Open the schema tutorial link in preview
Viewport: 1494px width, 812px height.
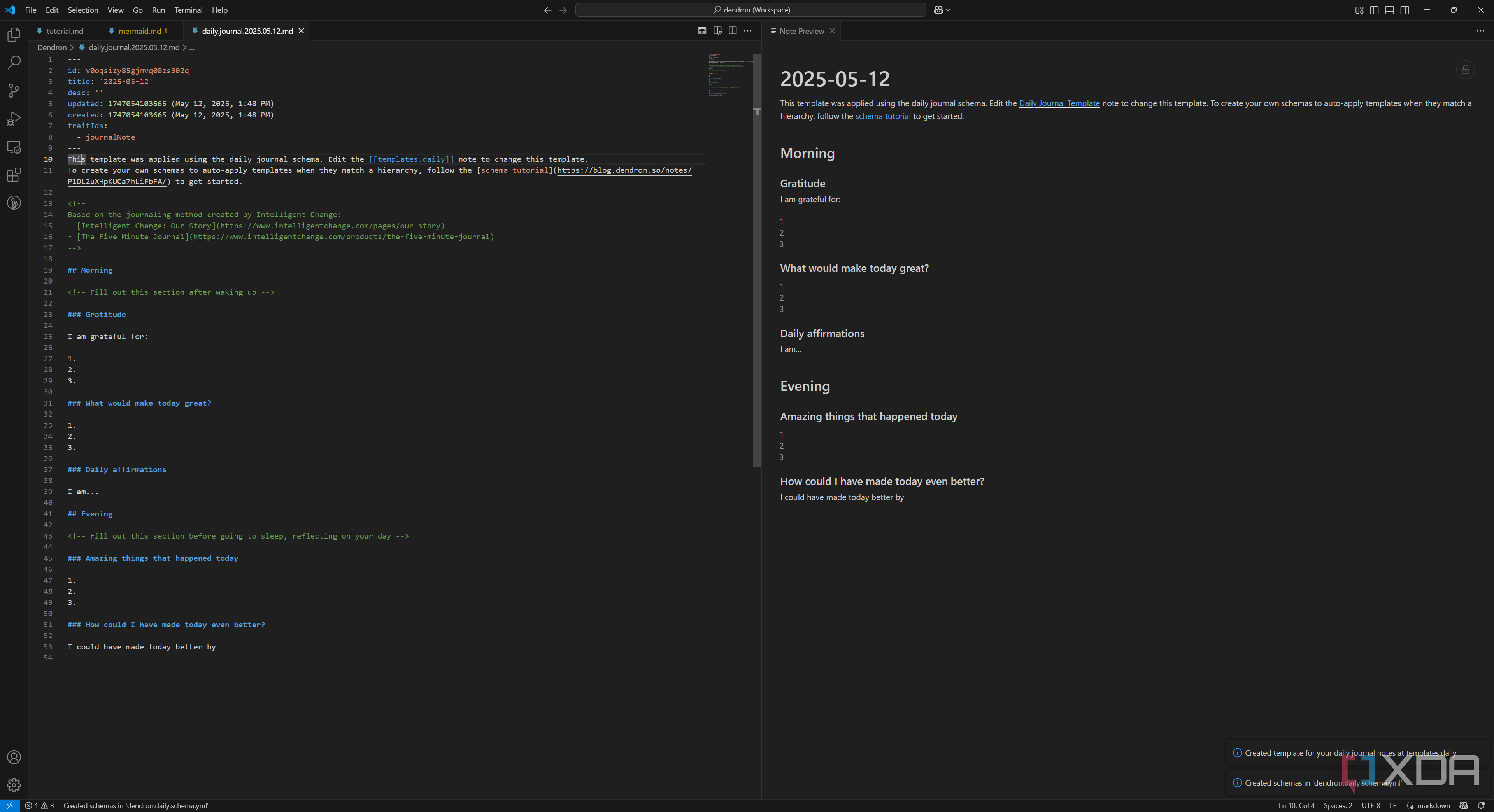[883, 116]
